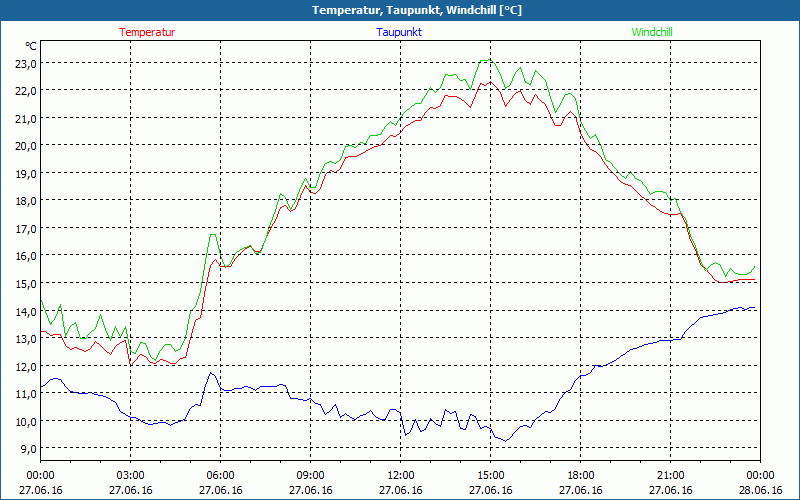The width and height of the screenshot is (800, 500).
Task: Click the chart title Temperatur, Taupunkt, Windchill
Action: 417,10
